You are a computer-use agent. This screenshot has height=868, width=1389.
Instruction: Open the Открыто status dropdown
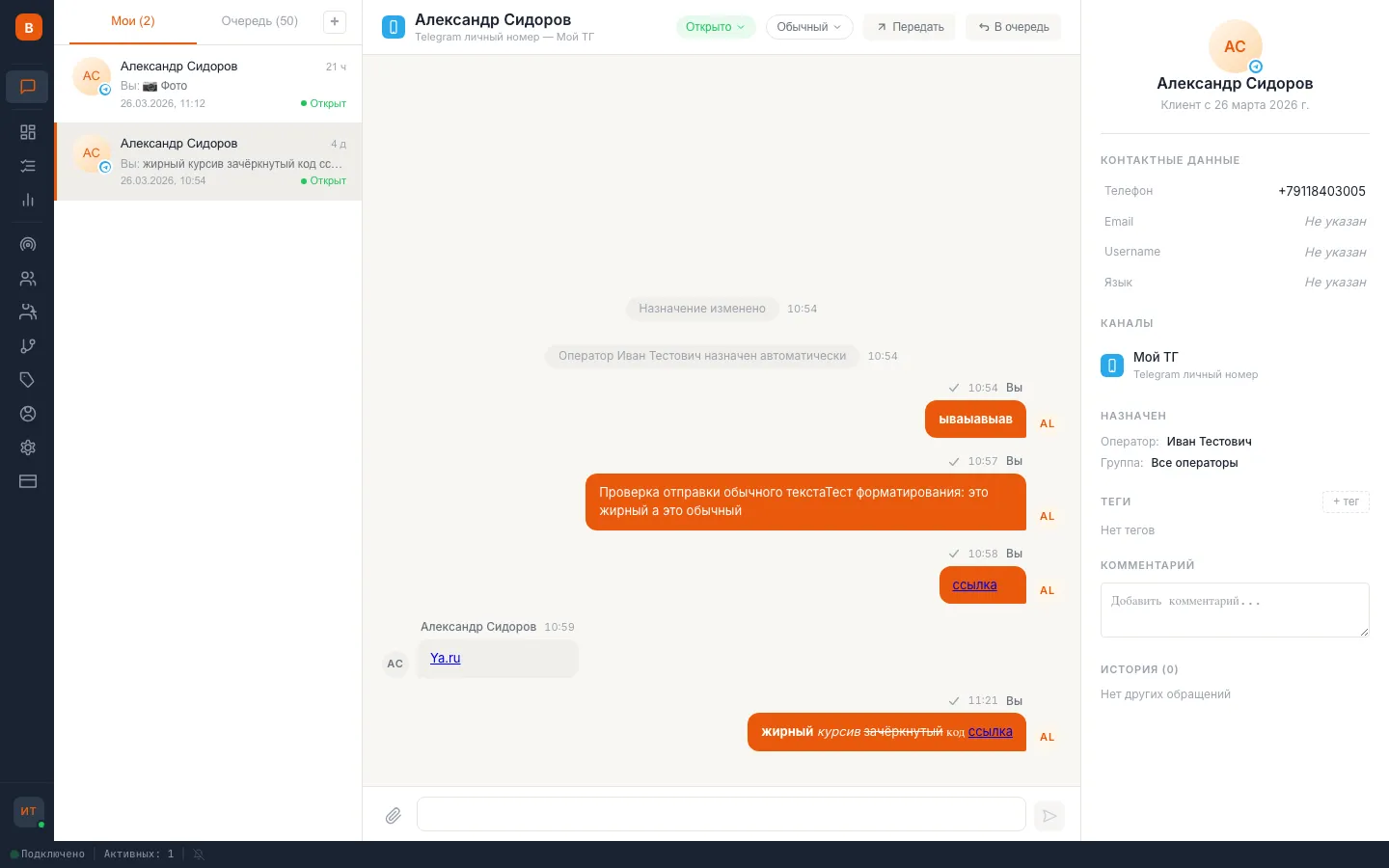[715, 27]
